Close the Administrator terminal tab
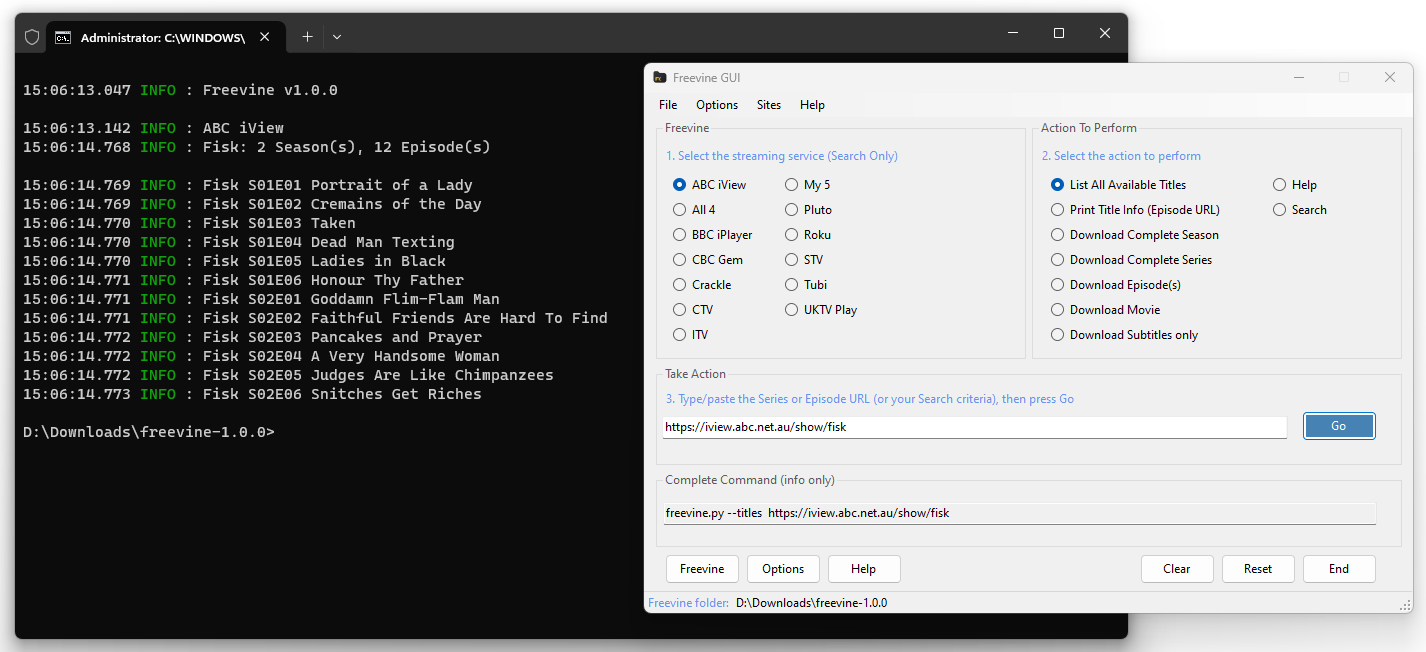 click(x=265, y=37)
